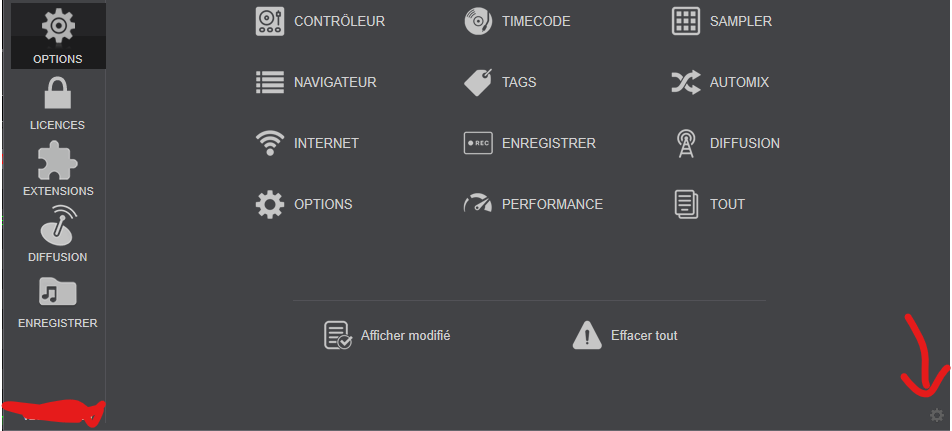Open the Enregistrer folder sidebar tab
Image resolution: width=952 pixels, height=431 pixels.
tap(58, 302)
